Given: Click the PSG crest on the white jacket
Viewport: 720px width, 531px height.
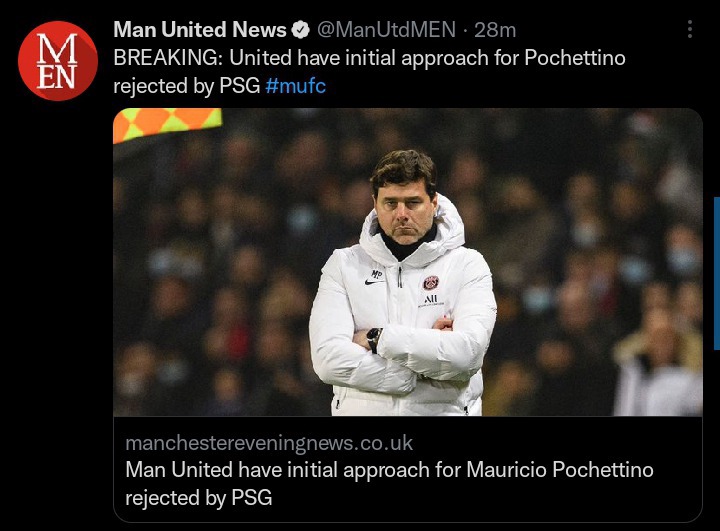Looking at the screenshot, I should click(431, 283).
